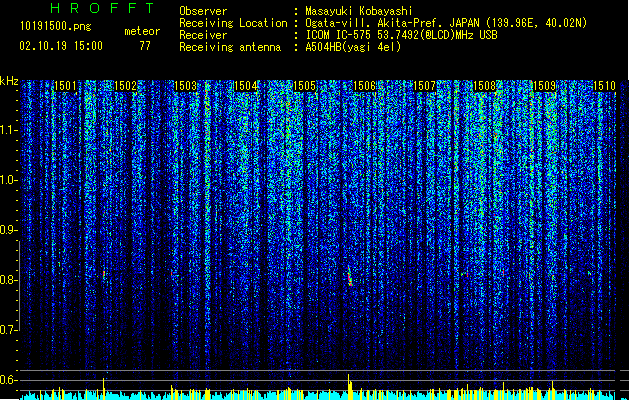Select the ICOM IC-575 53.7492 MHz USB text
629x400 pixels.
click(x=402, y=35)
